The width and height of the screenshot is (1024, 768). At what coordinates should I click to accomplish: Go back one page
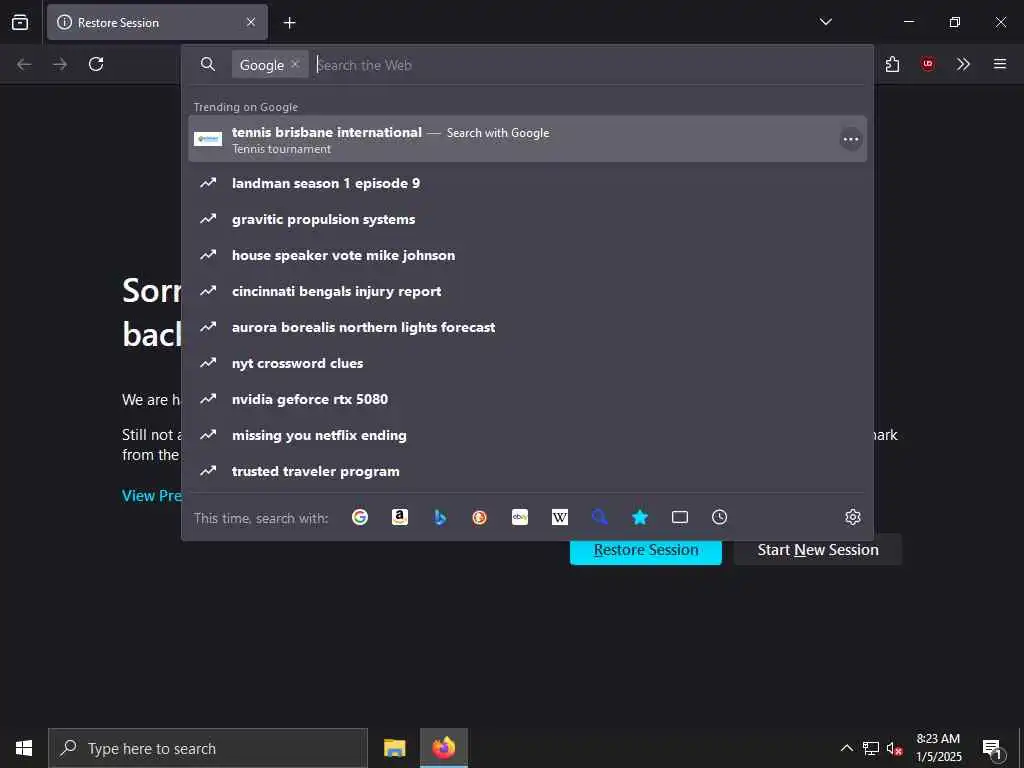coord(24,64)
